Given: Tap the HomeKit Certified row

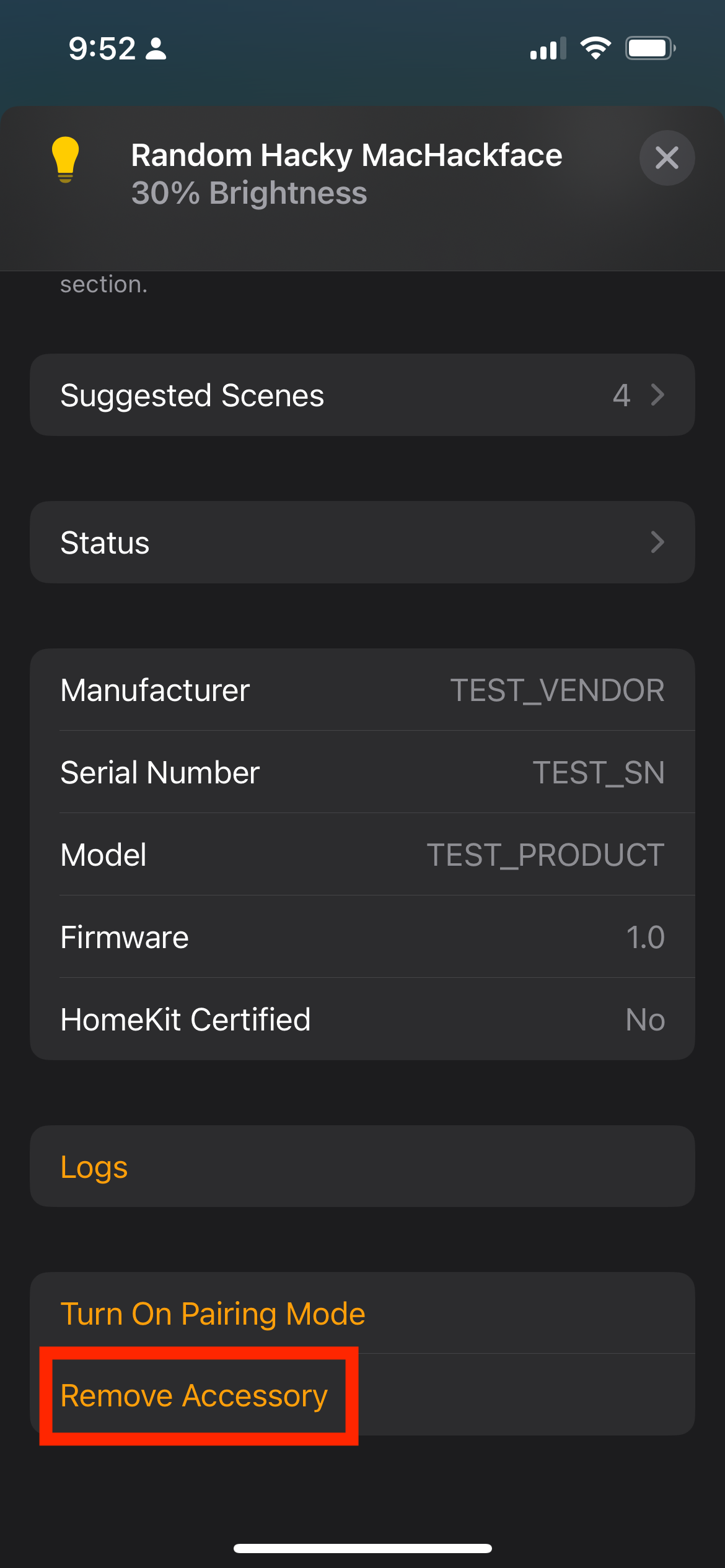Looking at the screenshot, I should point(362,1019).
